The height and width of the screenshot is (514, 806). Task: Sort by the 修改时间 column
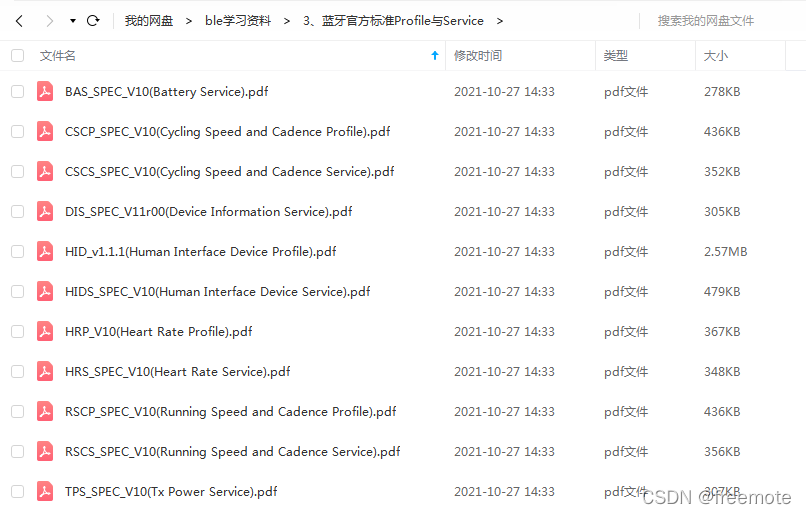pos(478,56)
